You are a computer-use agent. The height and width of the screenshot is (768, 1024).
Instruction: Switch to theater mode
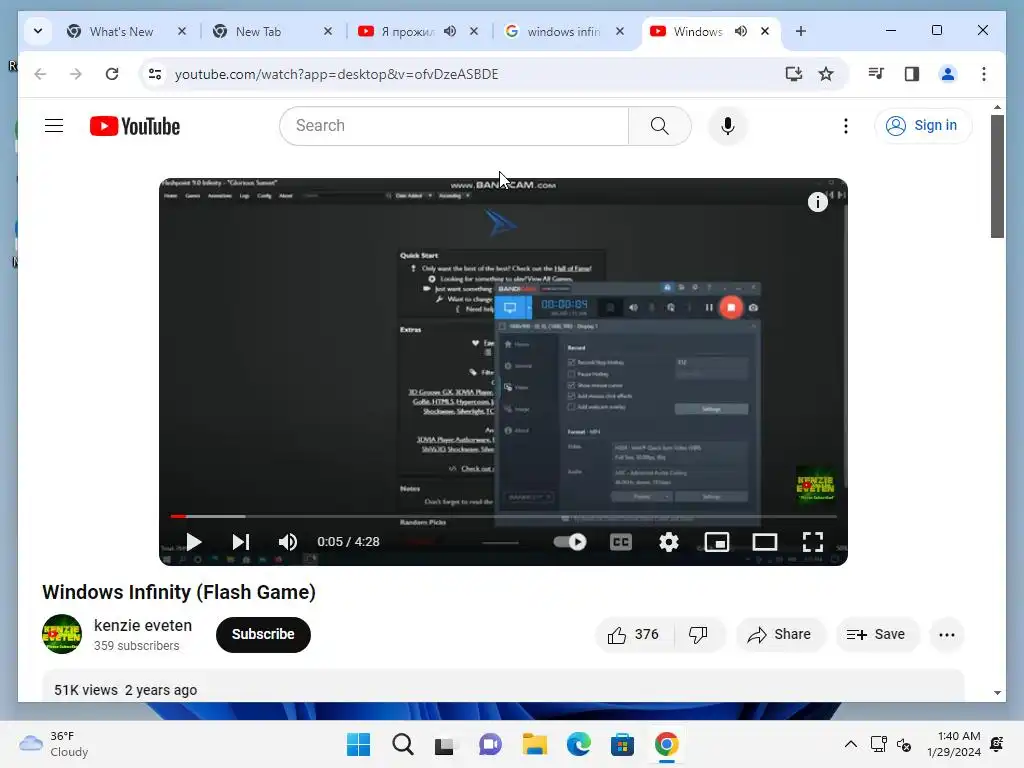coord(765,541)
